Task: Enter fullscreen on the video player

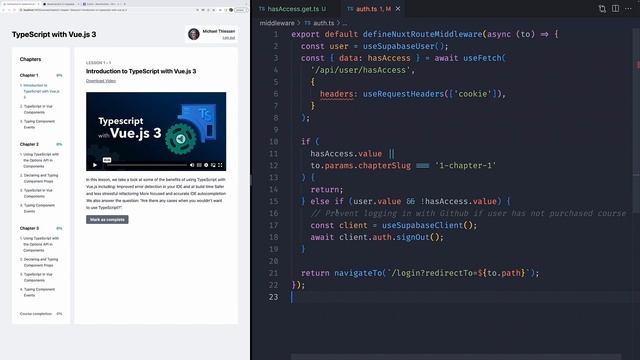Action: [220, 165]
